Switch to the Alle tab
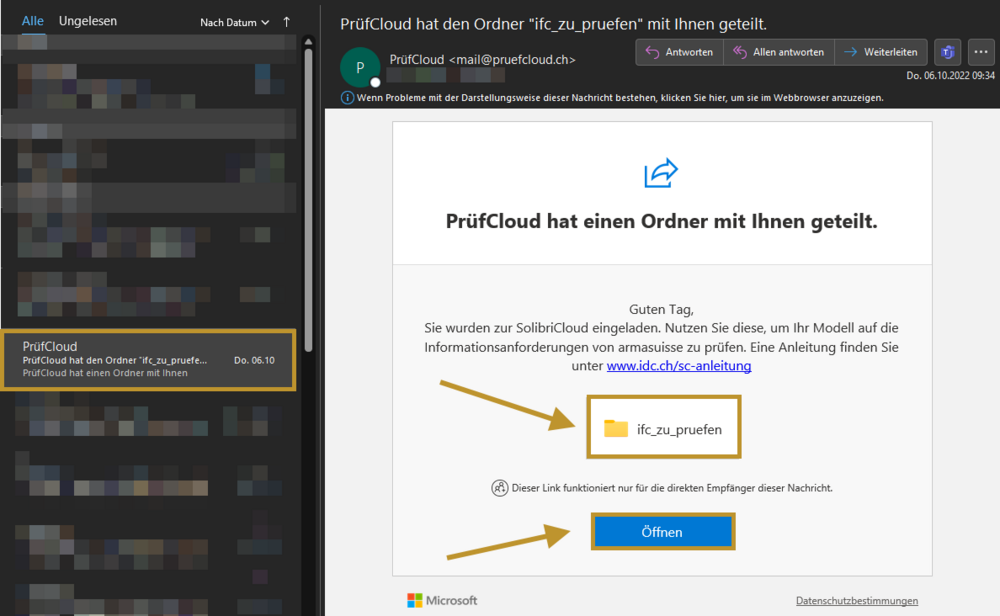1000x616 pixels. pos(33,21)
